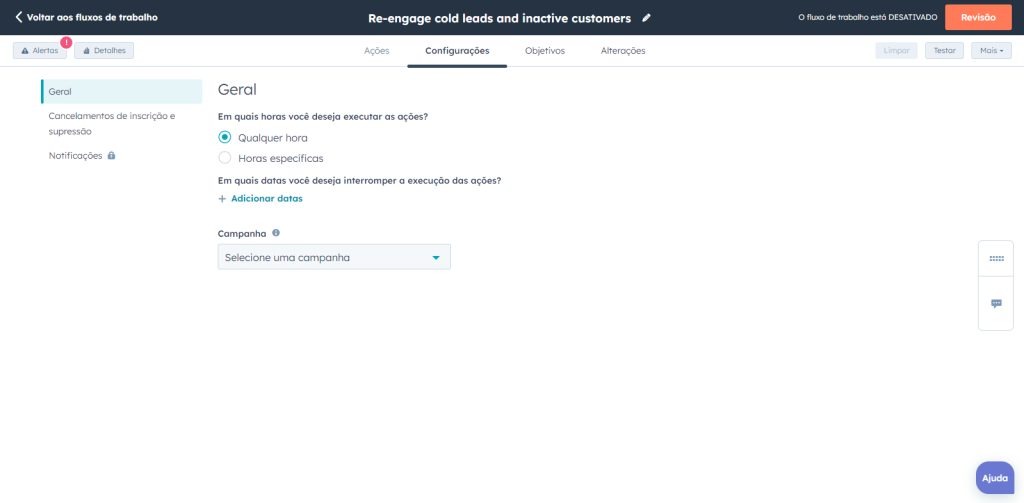Click the red alert notification badge
The image size is (1024, 503).
pyautogui.click(x=66, y=42)
